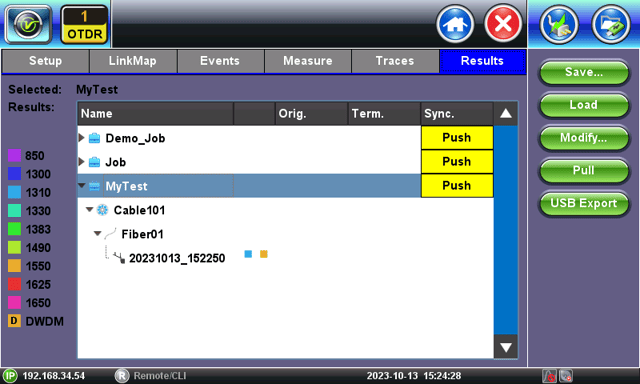Open the home screen icon

(455, 24)
